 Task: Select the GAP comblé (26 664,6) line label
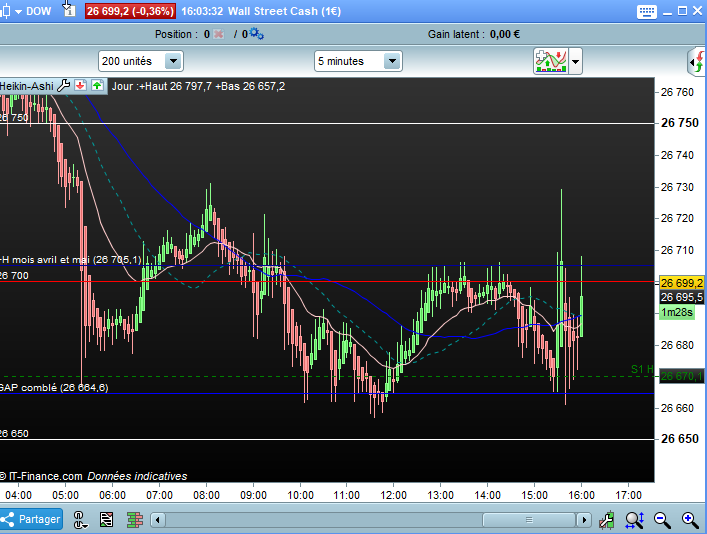point(54,387)
